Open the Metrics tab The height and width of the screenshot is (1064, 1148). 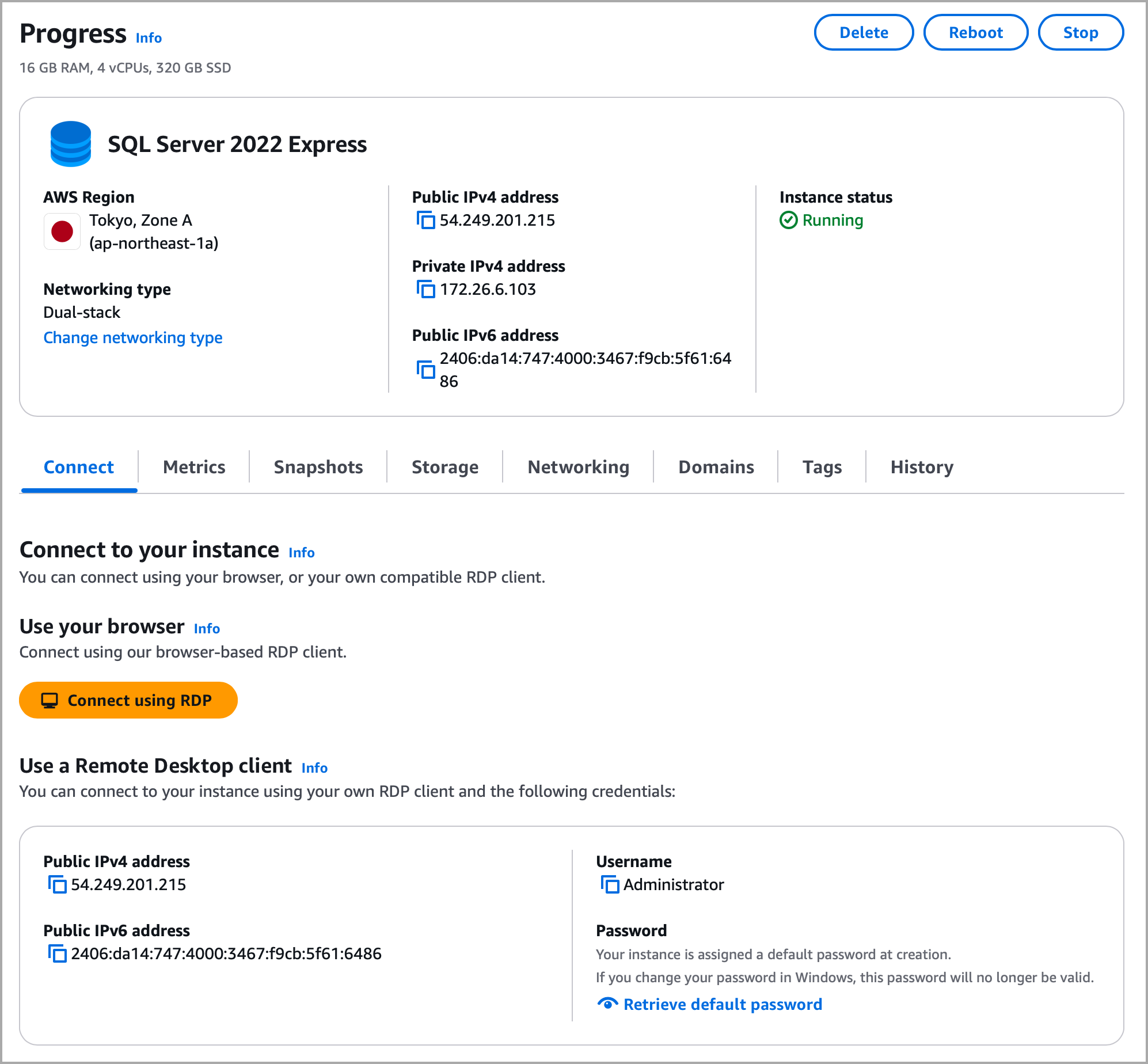tap(194, 467)
